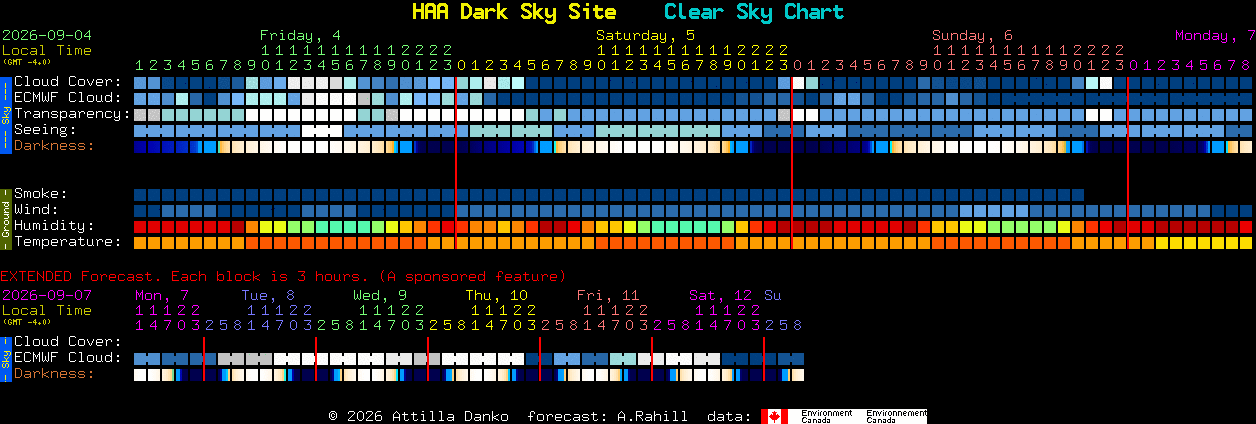Click the first white Transparency block on Friday
This screenshot has width=1256, height=424.
(x=251, y=113)
